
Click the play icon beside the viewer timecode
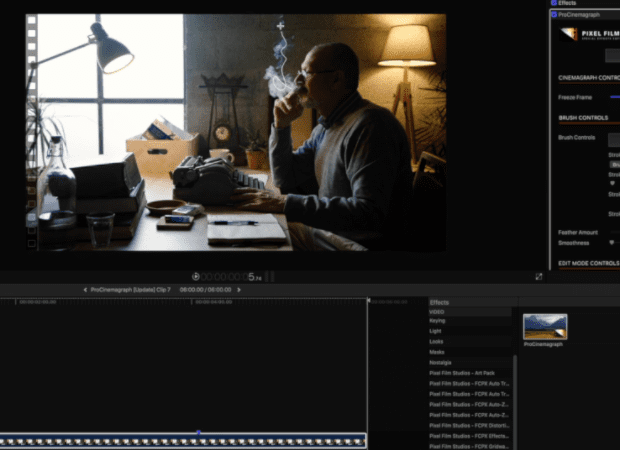(195, 277)
